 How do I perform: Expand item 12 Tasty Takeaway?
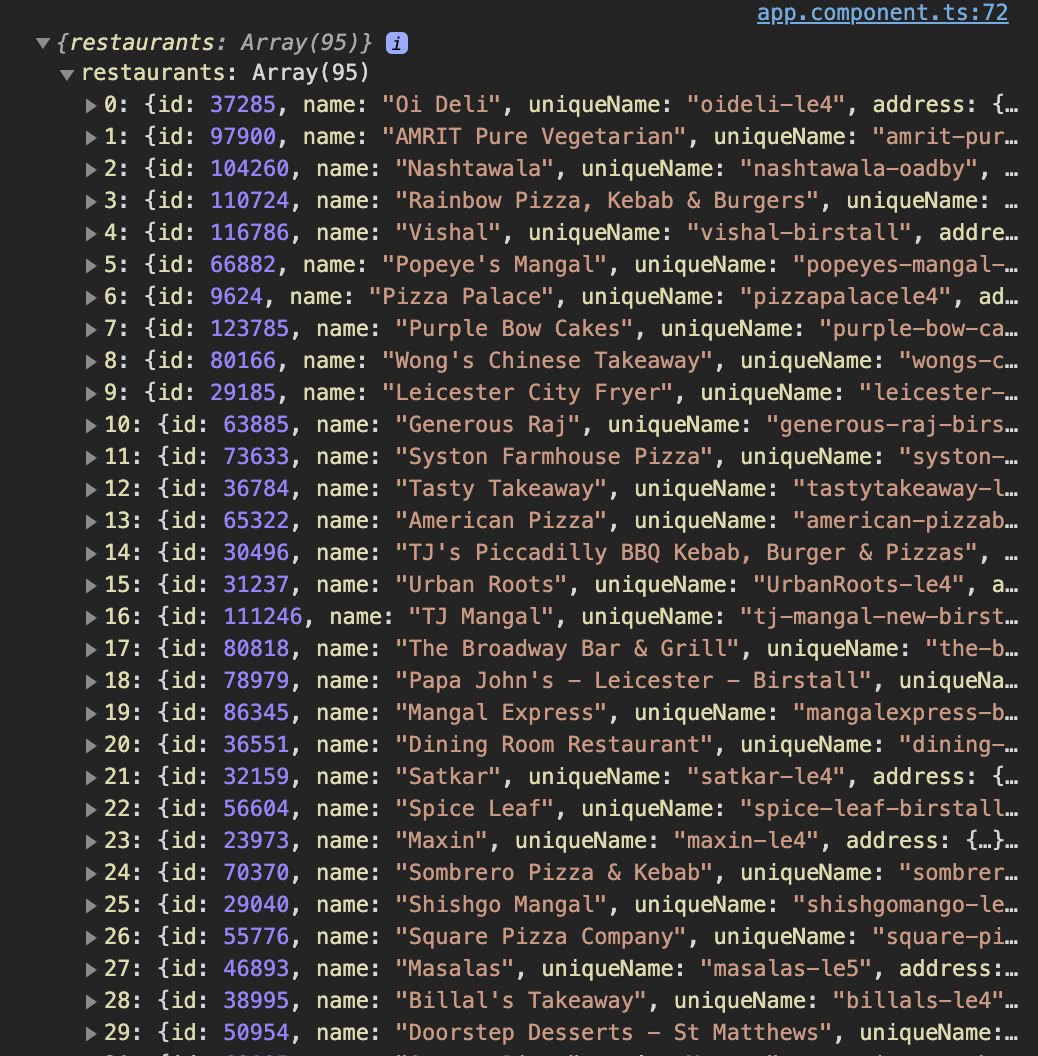coord(91,489)
